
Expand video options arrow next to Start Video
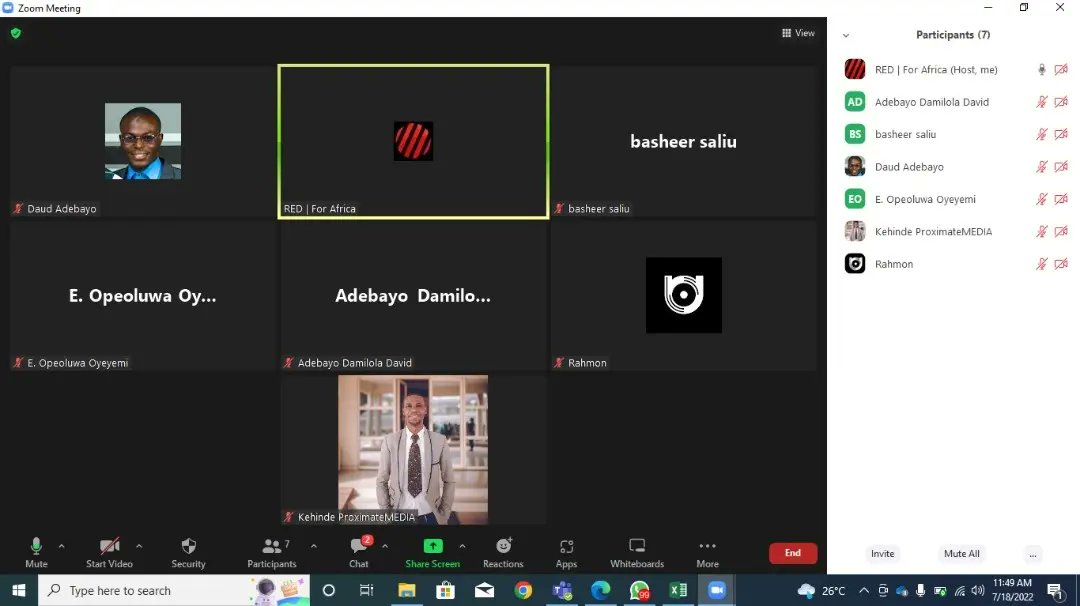coord(139,546)
